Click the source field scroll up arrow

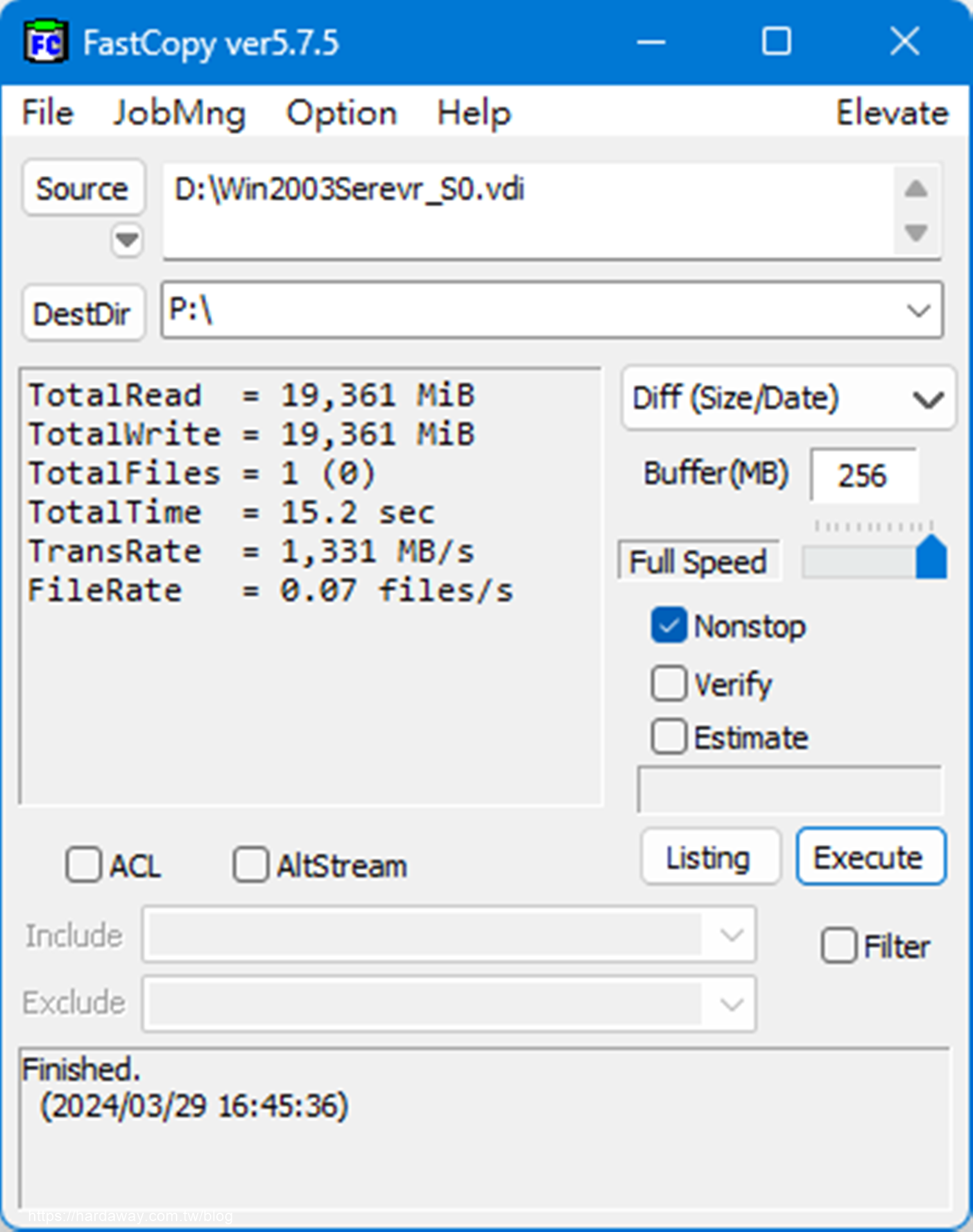point(916,189)
